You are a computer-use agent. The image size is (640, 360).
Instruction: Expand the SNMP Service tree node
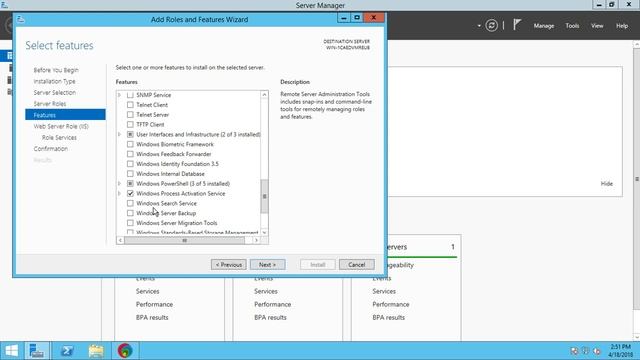point(120,95)
